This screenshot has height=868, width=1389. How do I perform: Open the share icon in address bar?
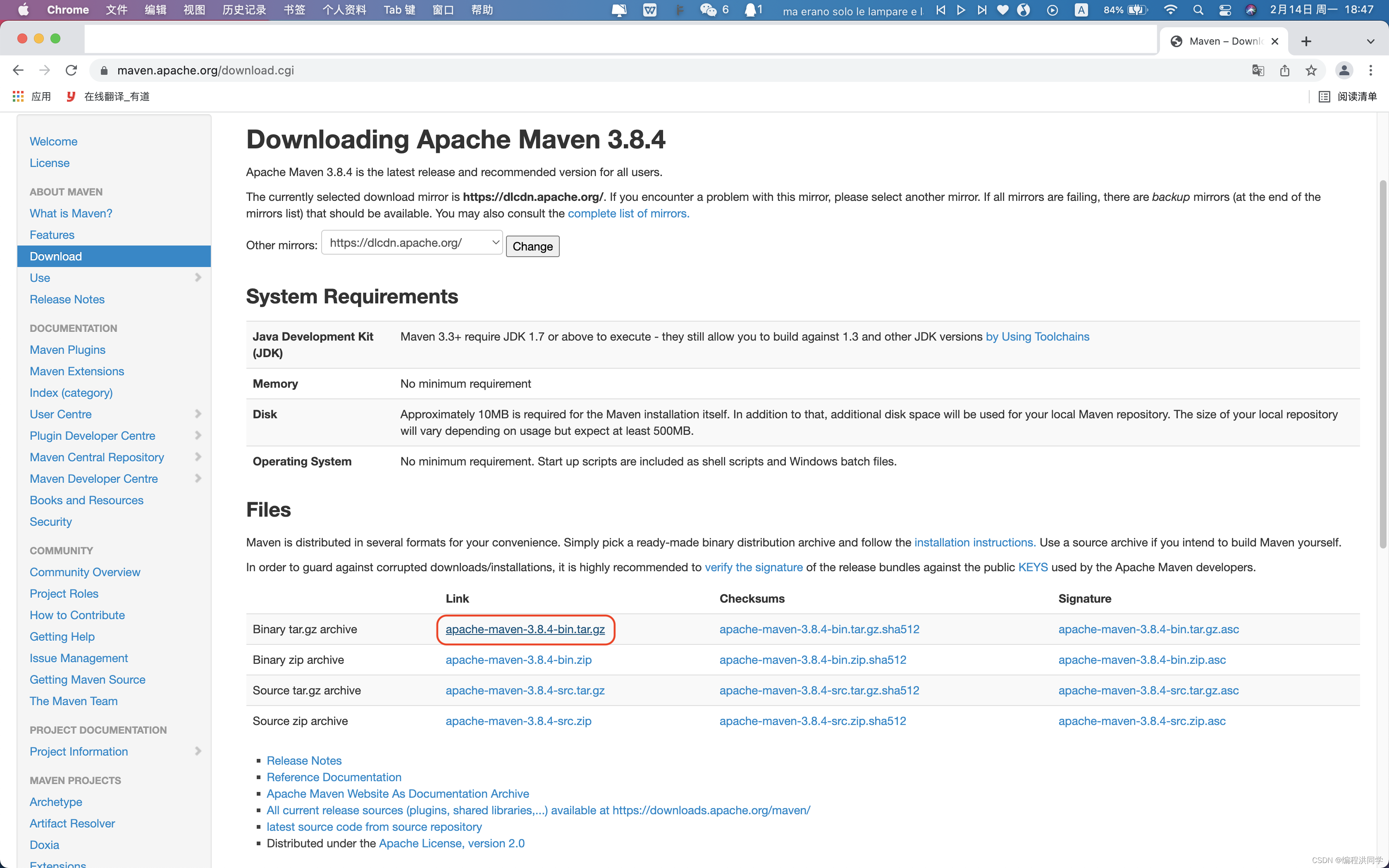click(1284, 70)
